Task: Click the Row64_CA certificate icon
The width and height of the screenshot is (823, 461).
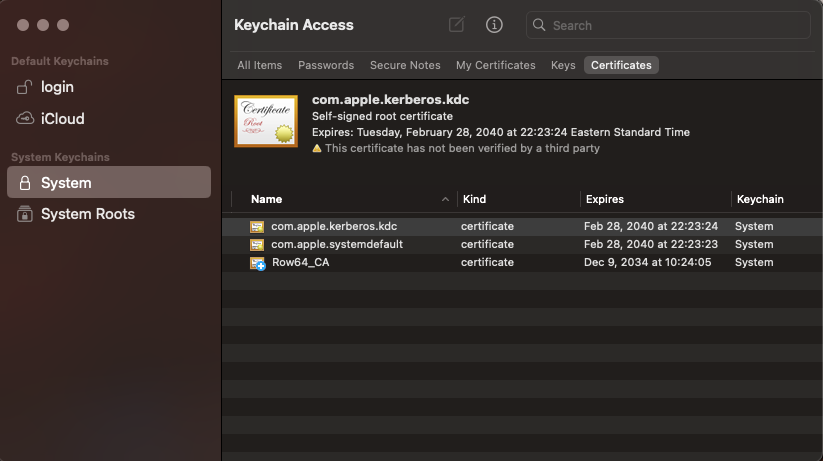Action: tap(257, 262)
